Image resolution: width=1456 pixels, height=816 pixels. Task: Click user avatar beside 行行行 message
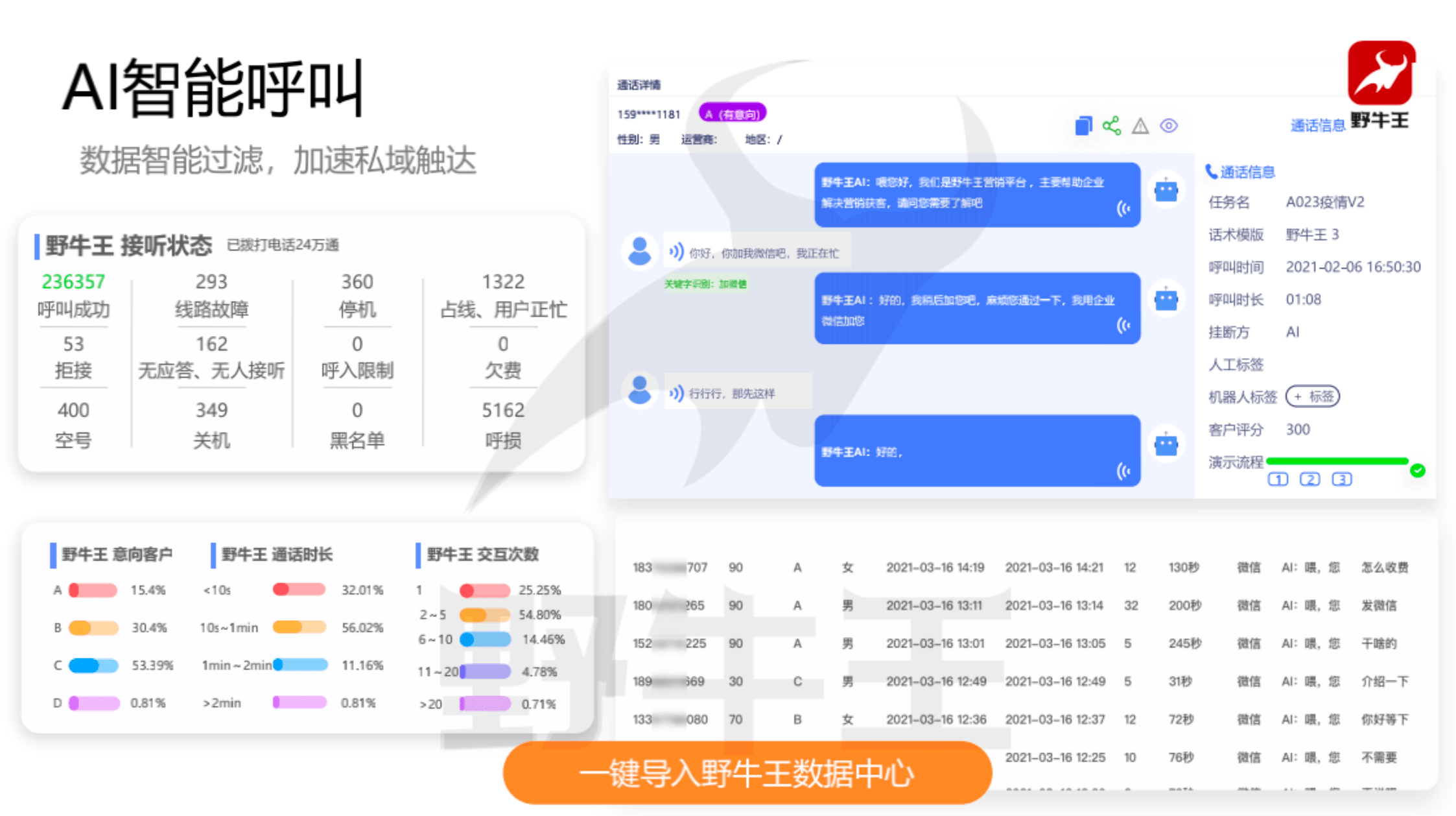[640, 390]
